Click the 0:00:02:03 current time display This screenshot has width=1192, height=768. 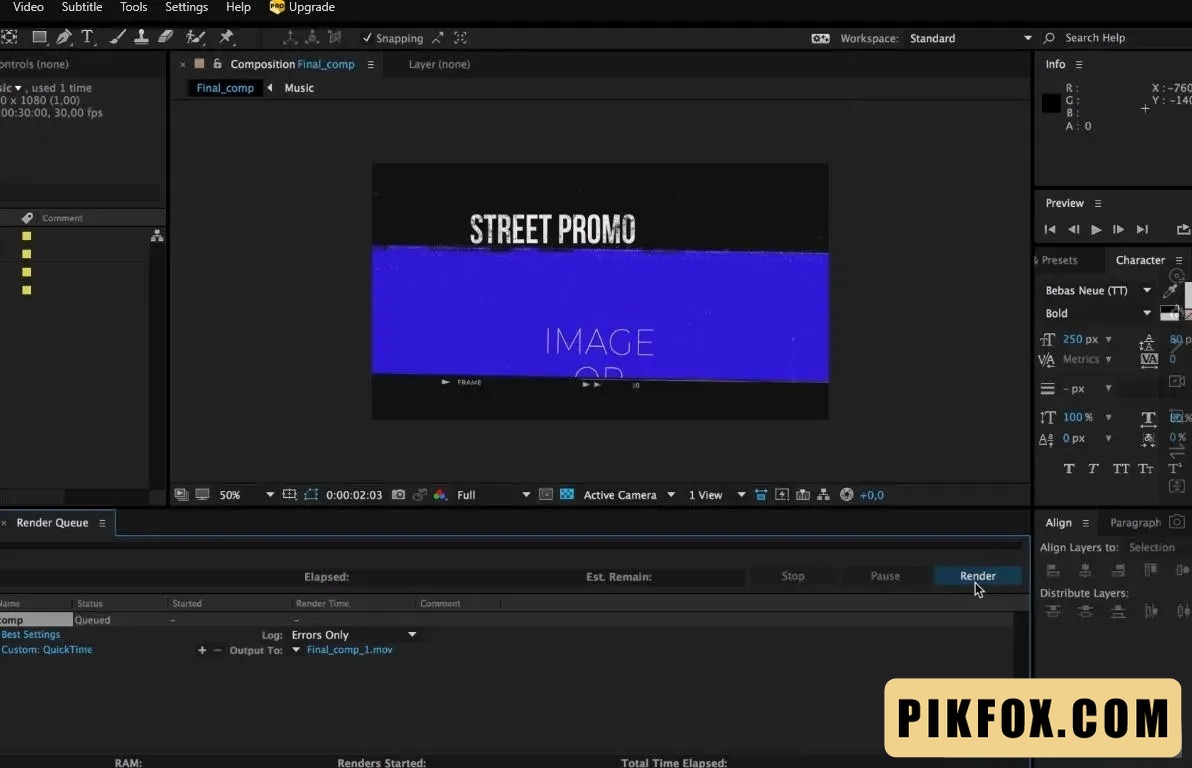[353, 494]
